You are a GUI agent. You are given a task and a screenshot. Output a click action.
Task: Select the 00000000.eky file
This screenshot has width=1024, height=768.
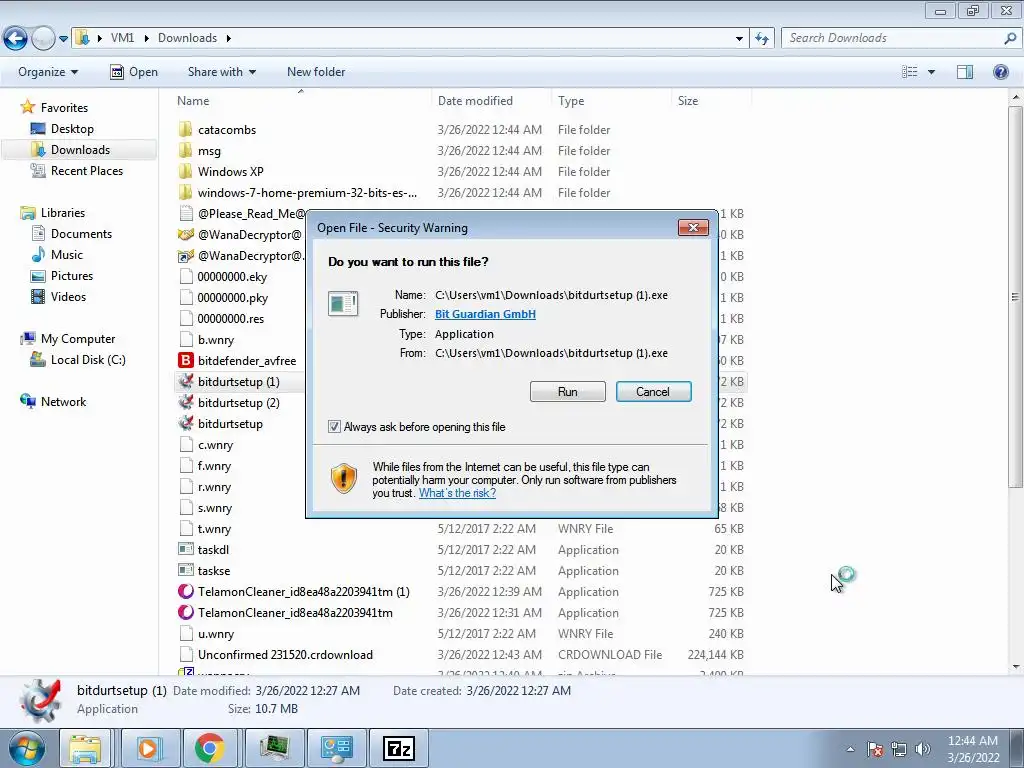pos(232,277)
